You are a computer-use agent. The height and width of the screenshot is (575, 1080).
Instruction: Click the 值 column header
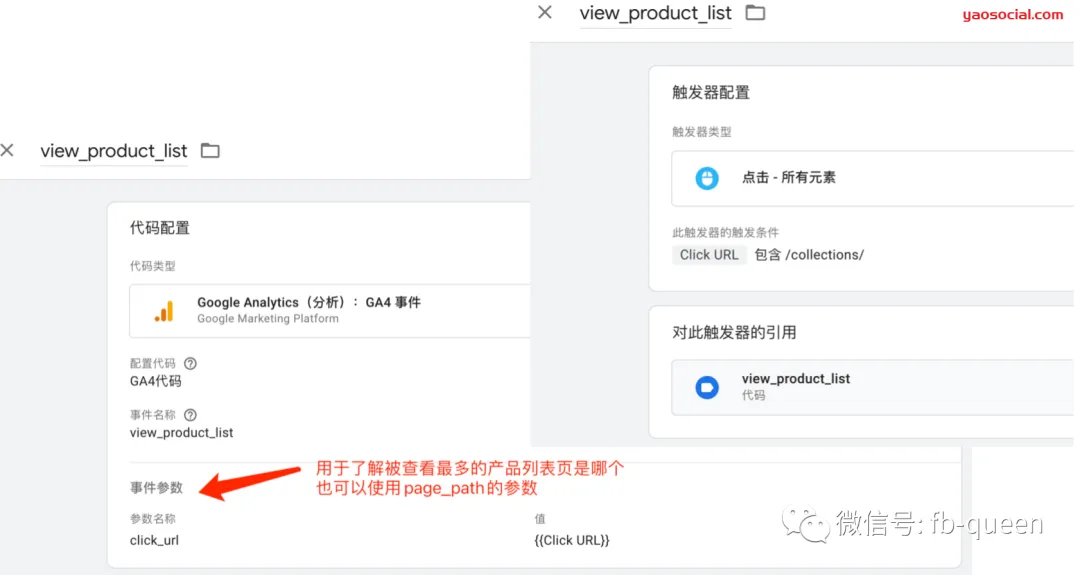pyautogui.click(x=540, y=519)
